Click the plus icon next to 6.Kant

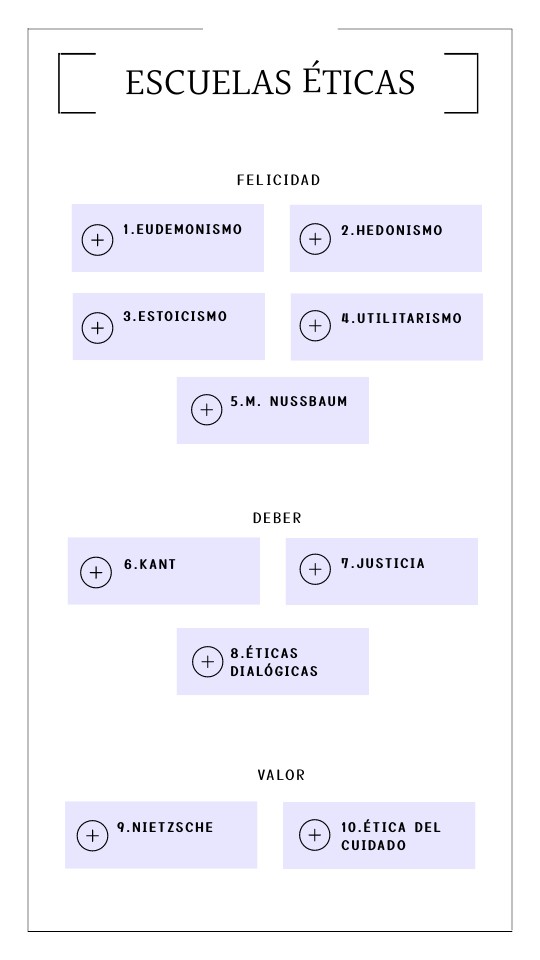click(x=96, y=572)
